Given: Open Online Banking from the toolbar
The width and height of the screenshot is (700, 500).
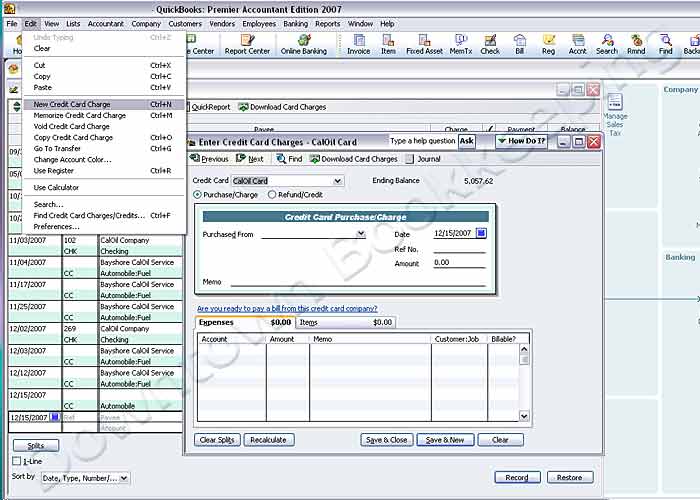Looking at the screenshot, I should point(304,44).
